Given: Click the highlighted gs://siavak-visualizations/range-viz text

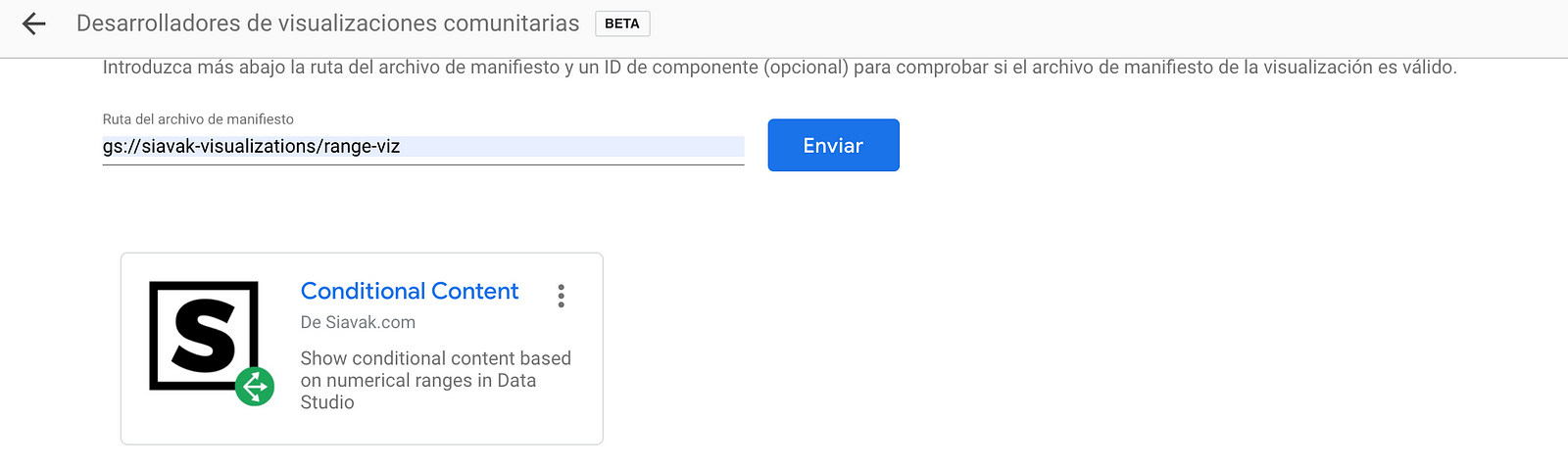Looking at the screenshot, I should tap(252, 147).
